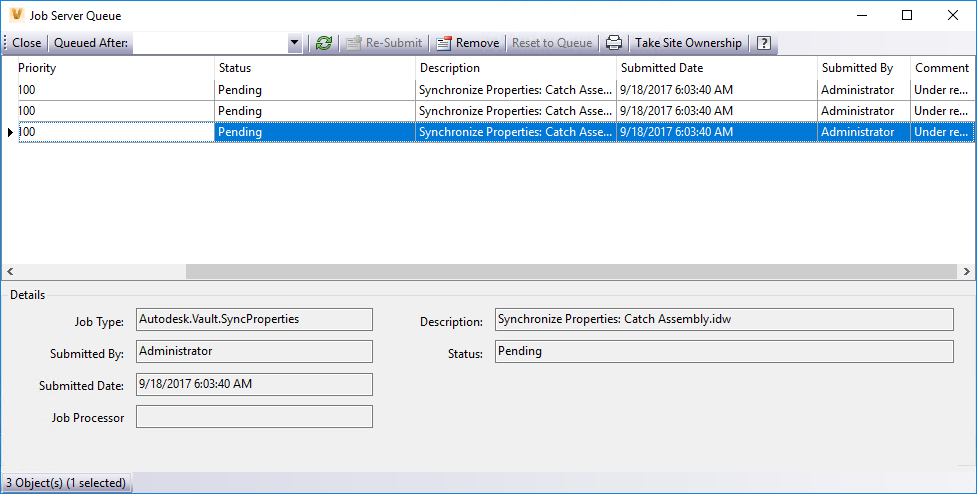This screenshot has width=977, height=494.
Task: Select the first job row's Pending status
Action: [315, 90]
